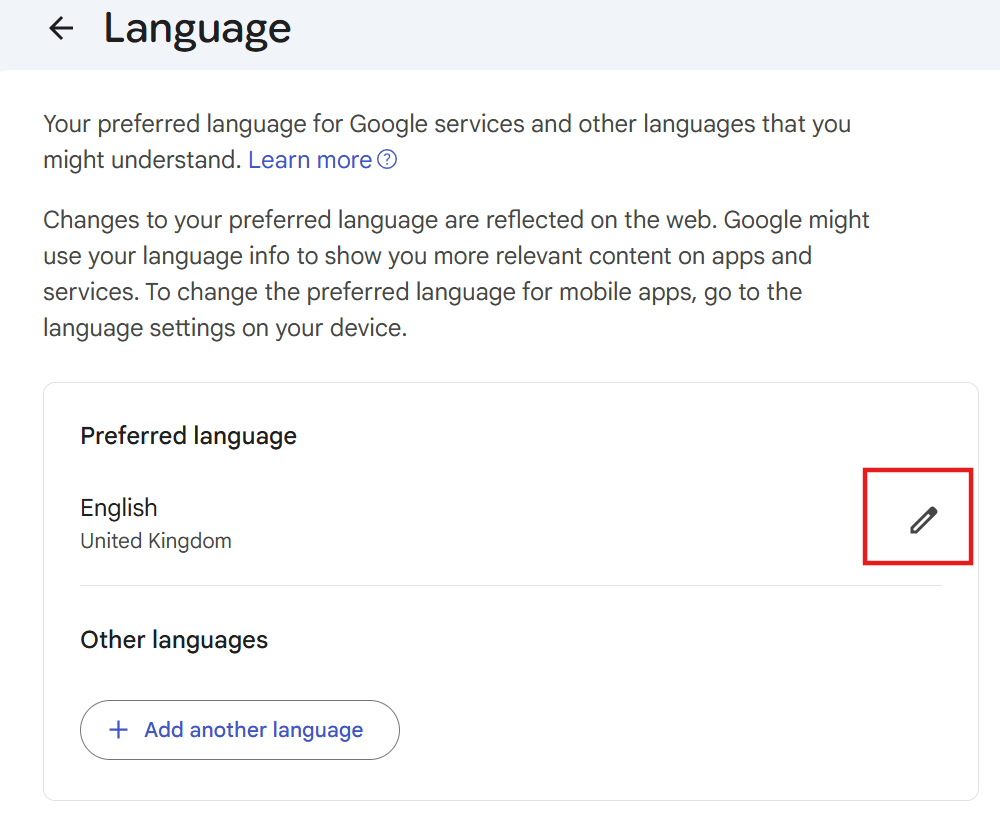The width and height of the screenshot is (1000, 820).
Task: Click the plus icon to add a language
Action: point(118,730)
